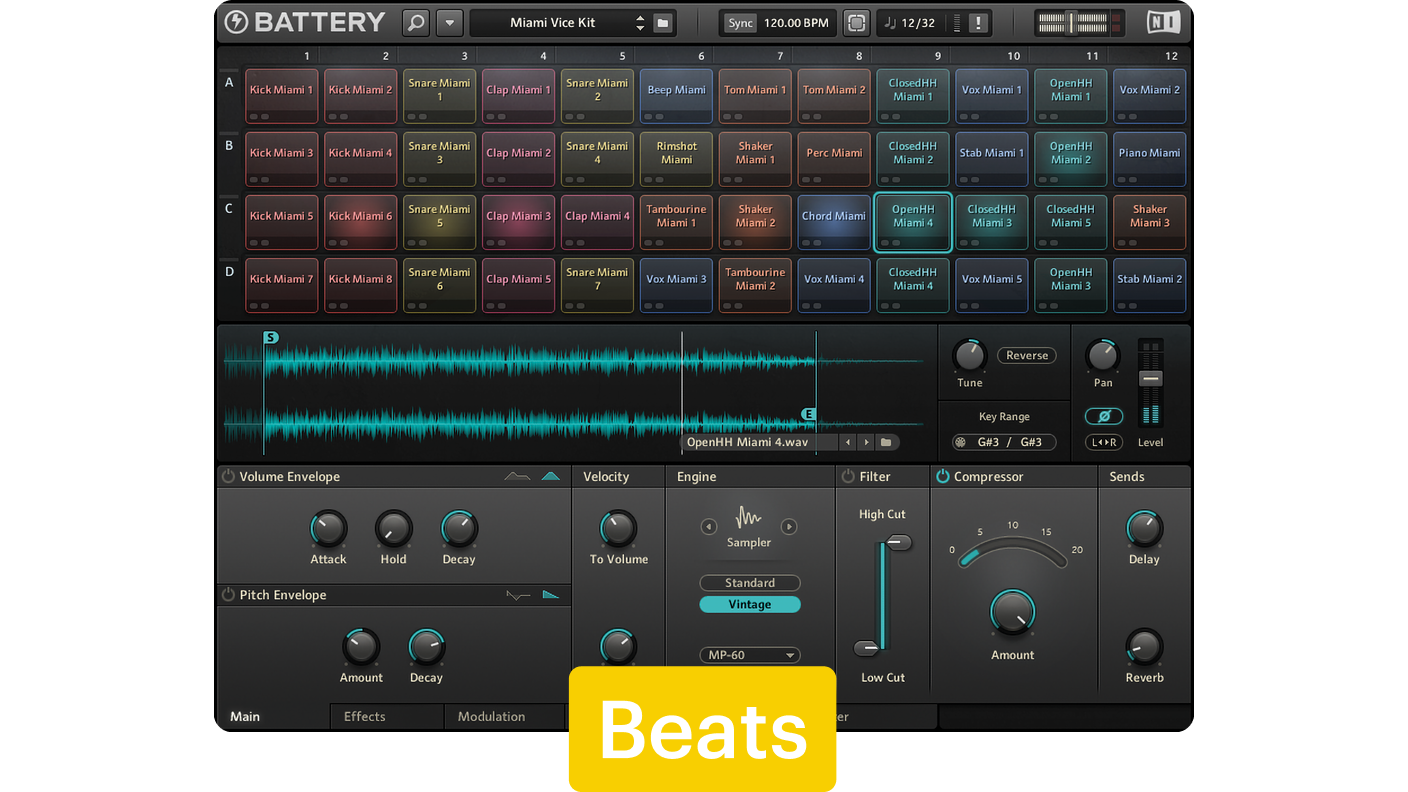Image resolution: width=1408 pixels, height=792 pixels.
Task: Select the AHD volume envelope shape icon
Action: pyautogui.click(x=517, y=477)
